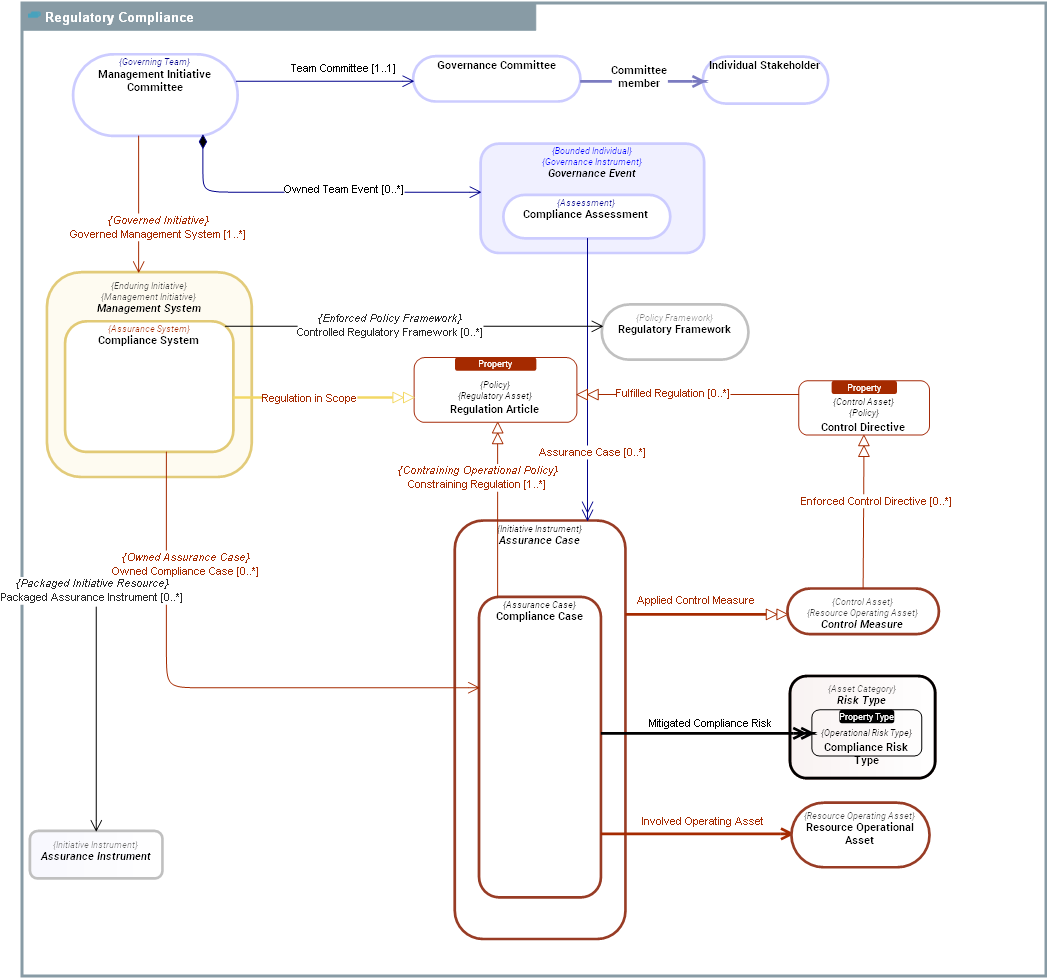
Task: Click the Governance Committee rounded rectangle
Action: pos(496,77)
